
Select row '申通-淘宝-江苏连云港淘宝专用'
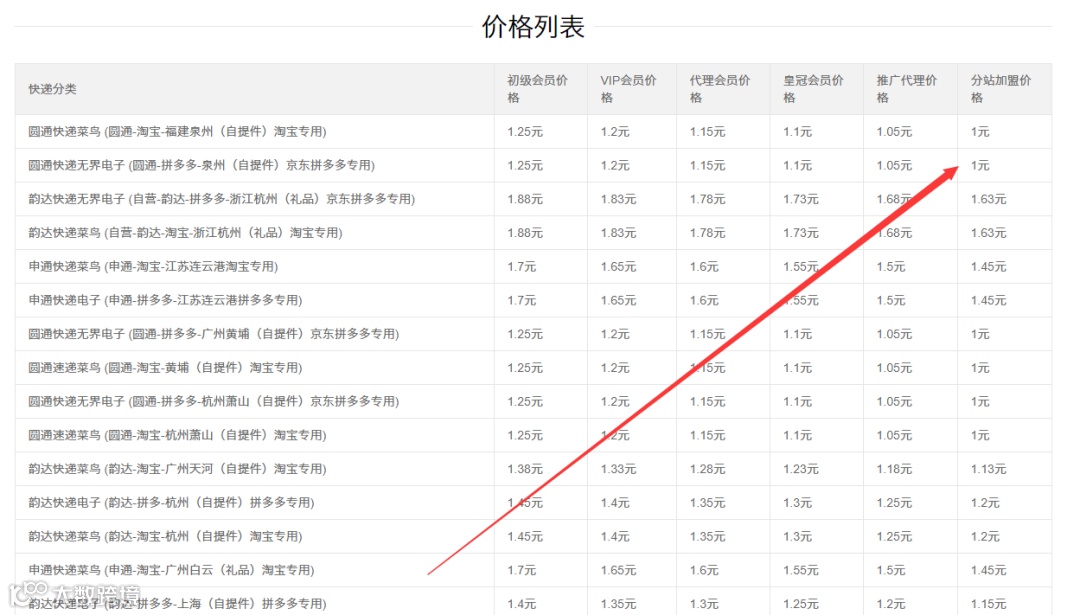533,267
